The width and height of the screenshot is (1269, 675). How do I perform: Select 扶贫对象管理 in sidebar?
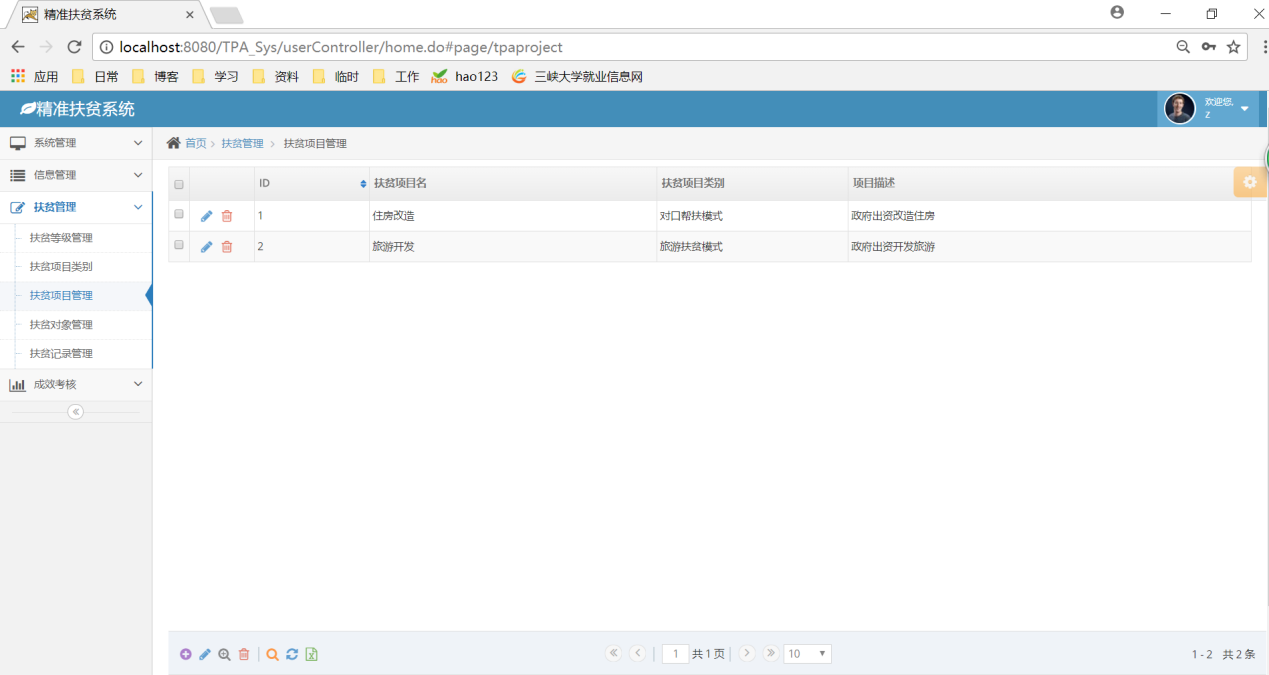61,325
